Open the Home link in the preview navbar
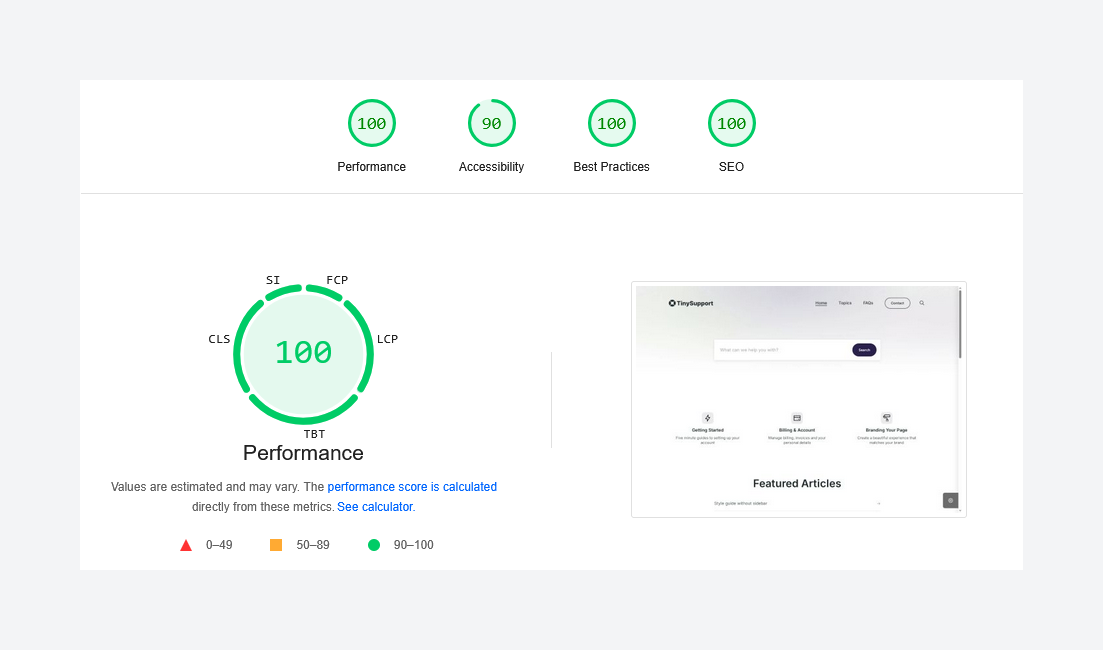The image size is (1103, 650). click(x=820, y=303)
